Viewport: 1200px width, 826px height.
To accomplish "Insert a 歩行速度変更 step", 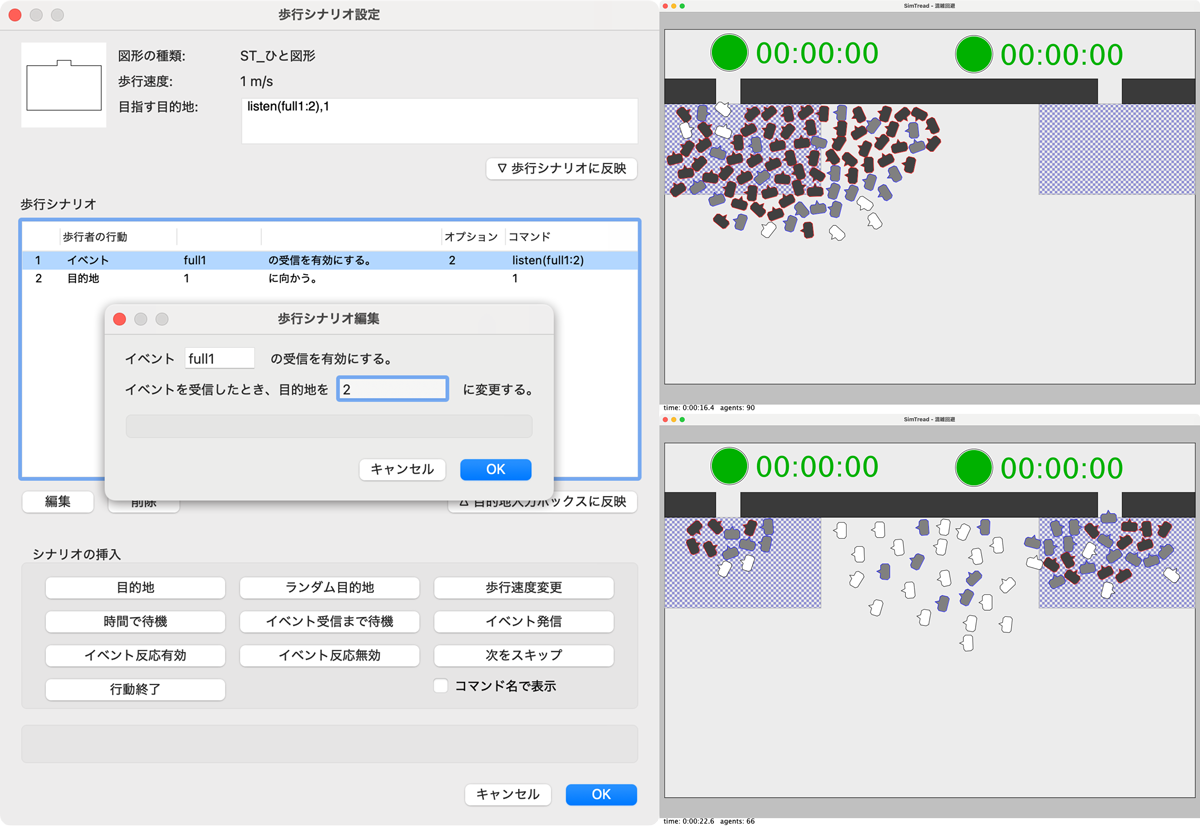I will click(523, 588).
